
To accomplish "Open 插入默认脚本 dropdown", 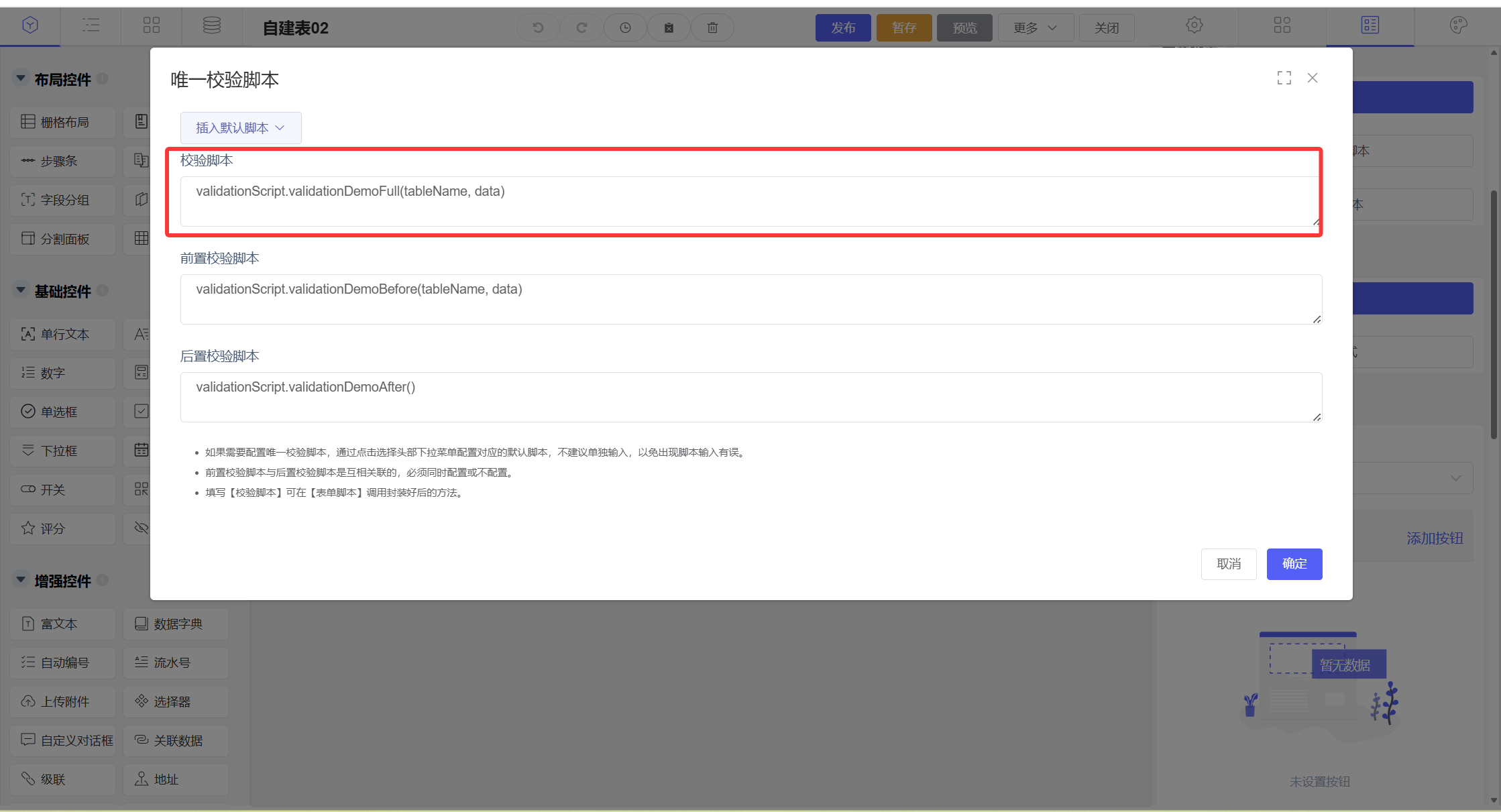I will (x=240, y=127).
